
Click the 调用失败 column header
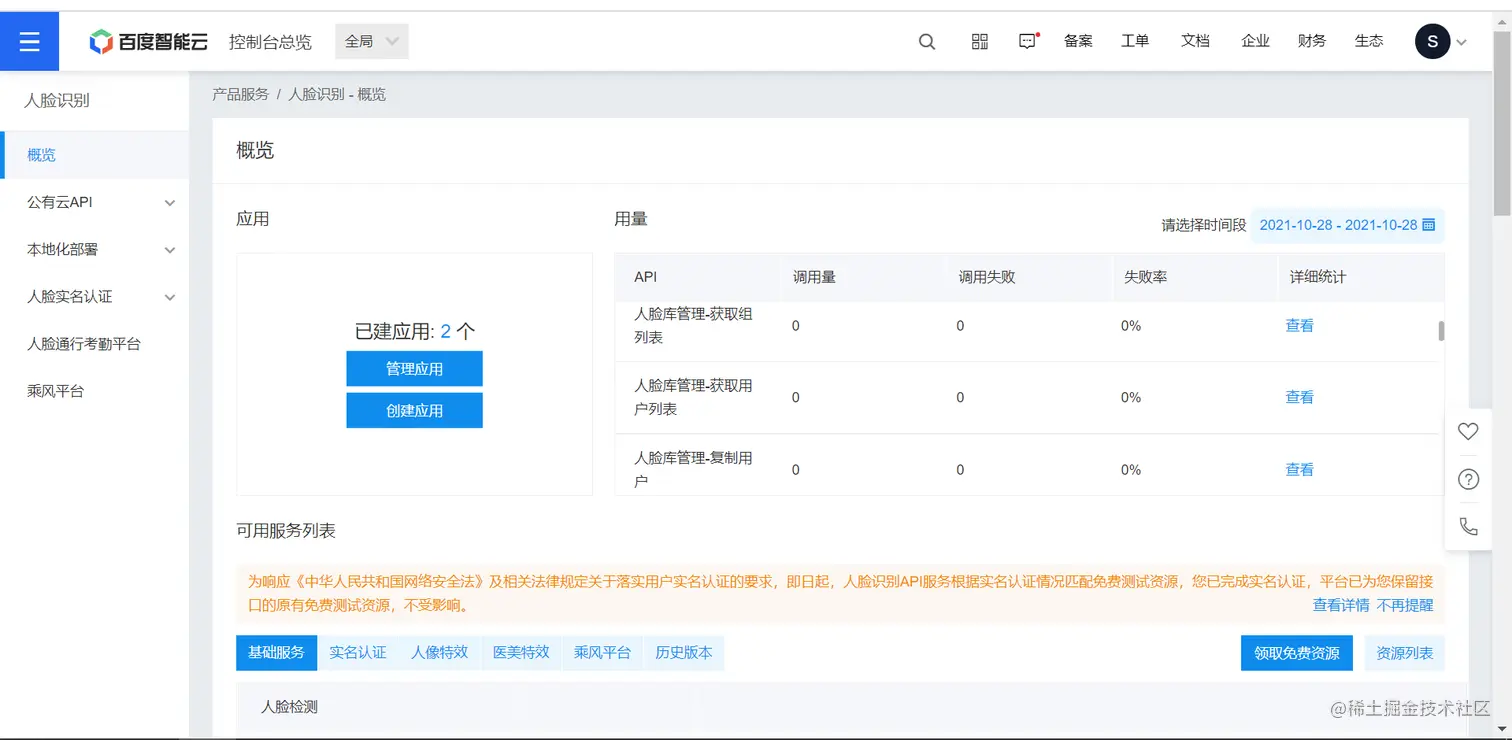click(987, 277)
